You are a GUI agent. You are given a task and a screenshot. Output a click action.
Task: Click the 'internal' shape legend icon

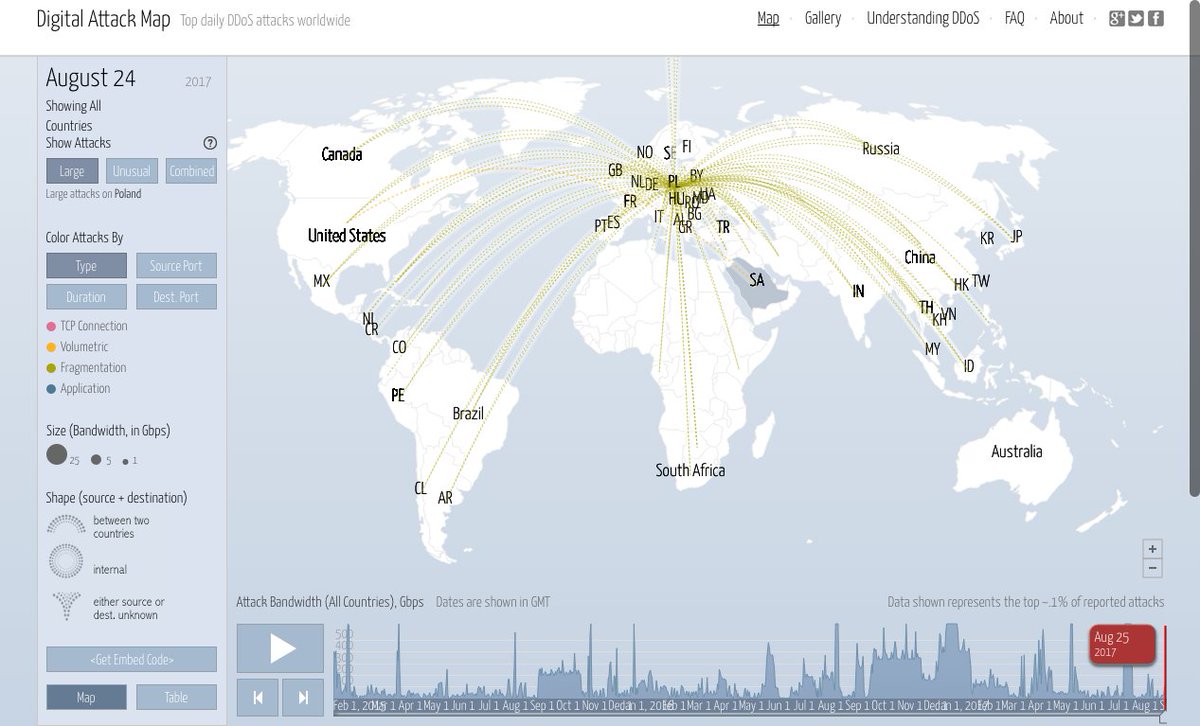click(x=66, y=562)
